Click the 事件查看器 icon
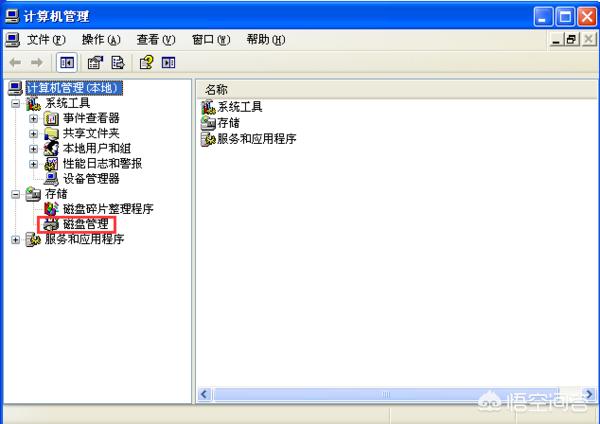Viewport: 600px width, 424px height. click(51, 119)
